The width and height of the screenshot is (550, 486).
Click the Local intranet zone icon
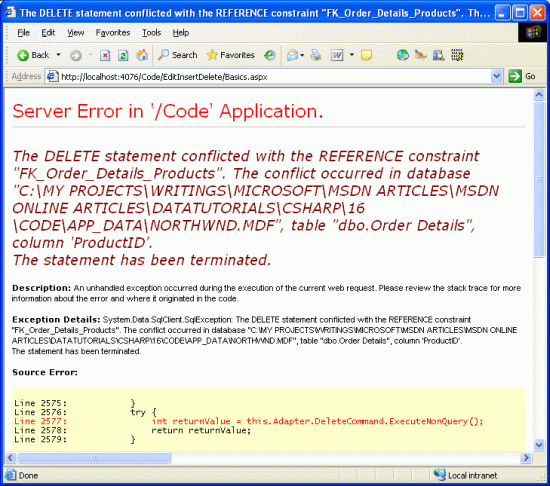click(x=439, y=475)
